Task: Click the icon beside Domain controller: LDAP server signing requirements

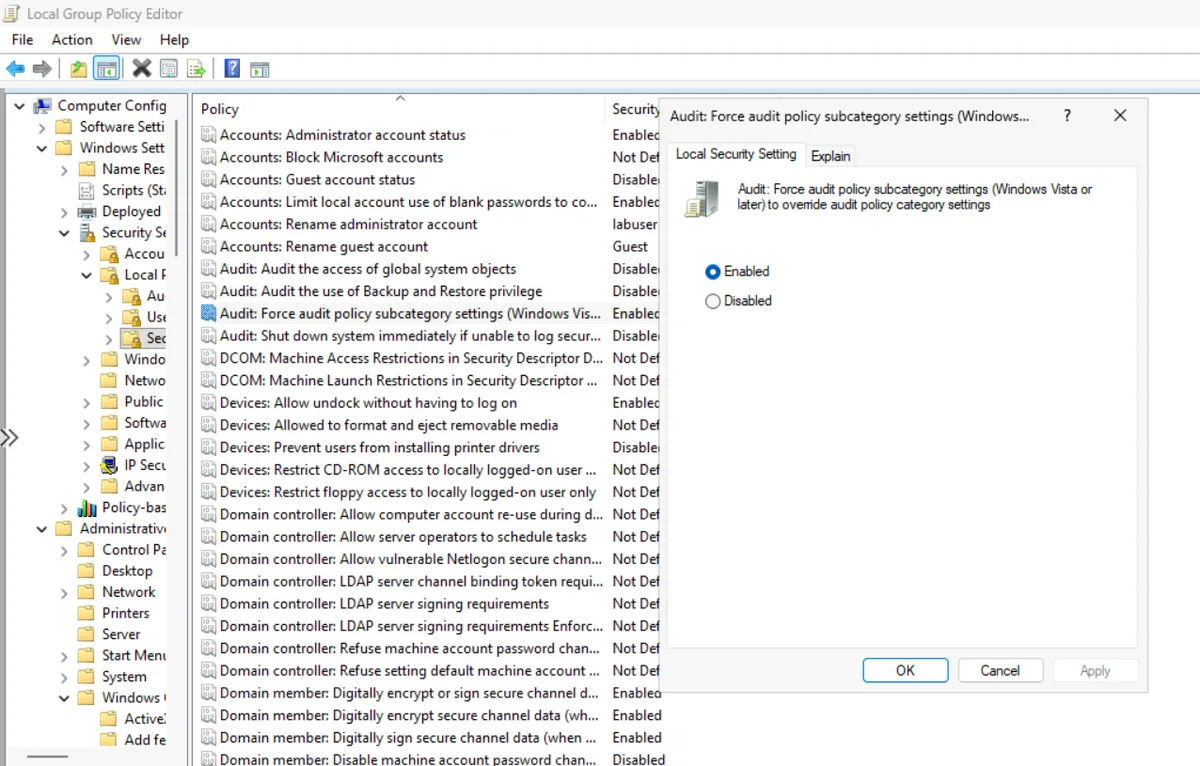Action: tap(208, 604)
